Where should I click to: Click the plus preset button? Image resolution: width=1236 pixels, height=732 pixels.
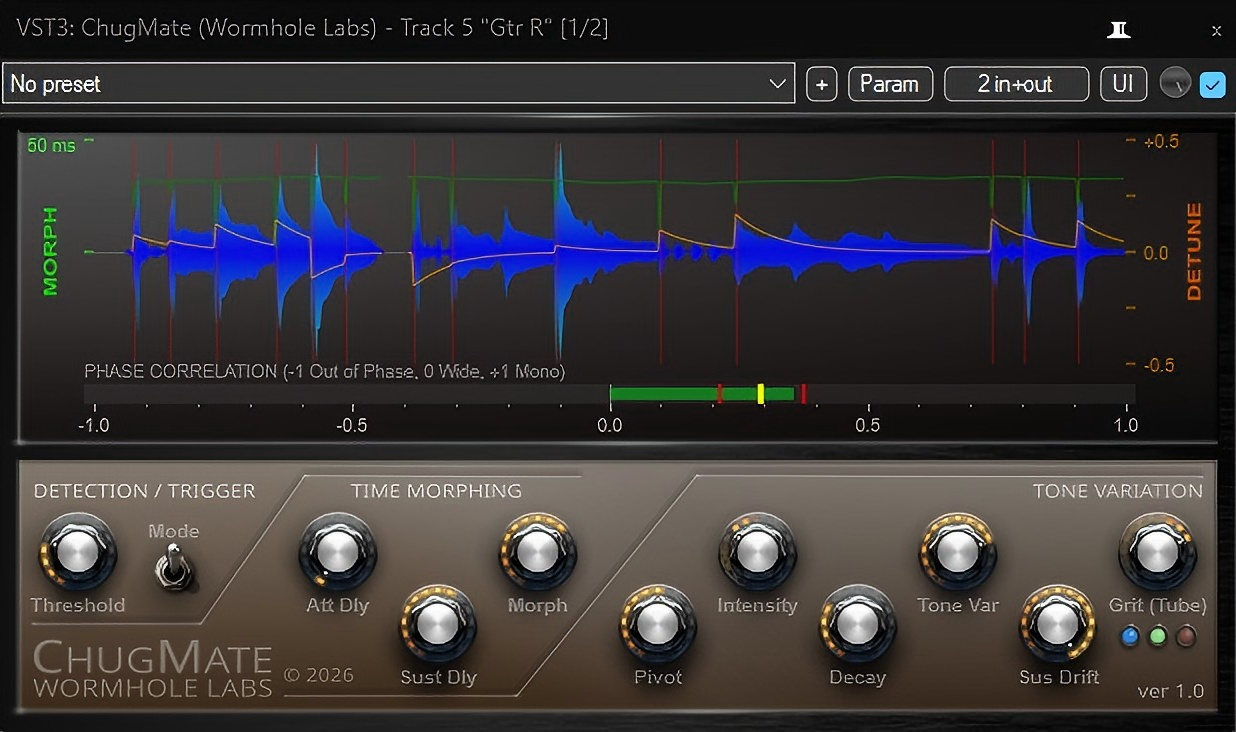point(821,84)
